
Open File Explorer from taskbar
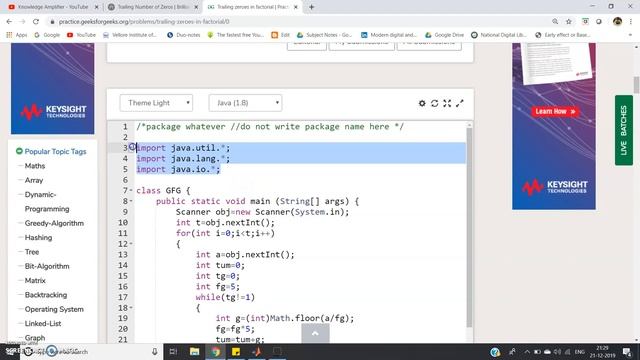[x=195, y=351]
